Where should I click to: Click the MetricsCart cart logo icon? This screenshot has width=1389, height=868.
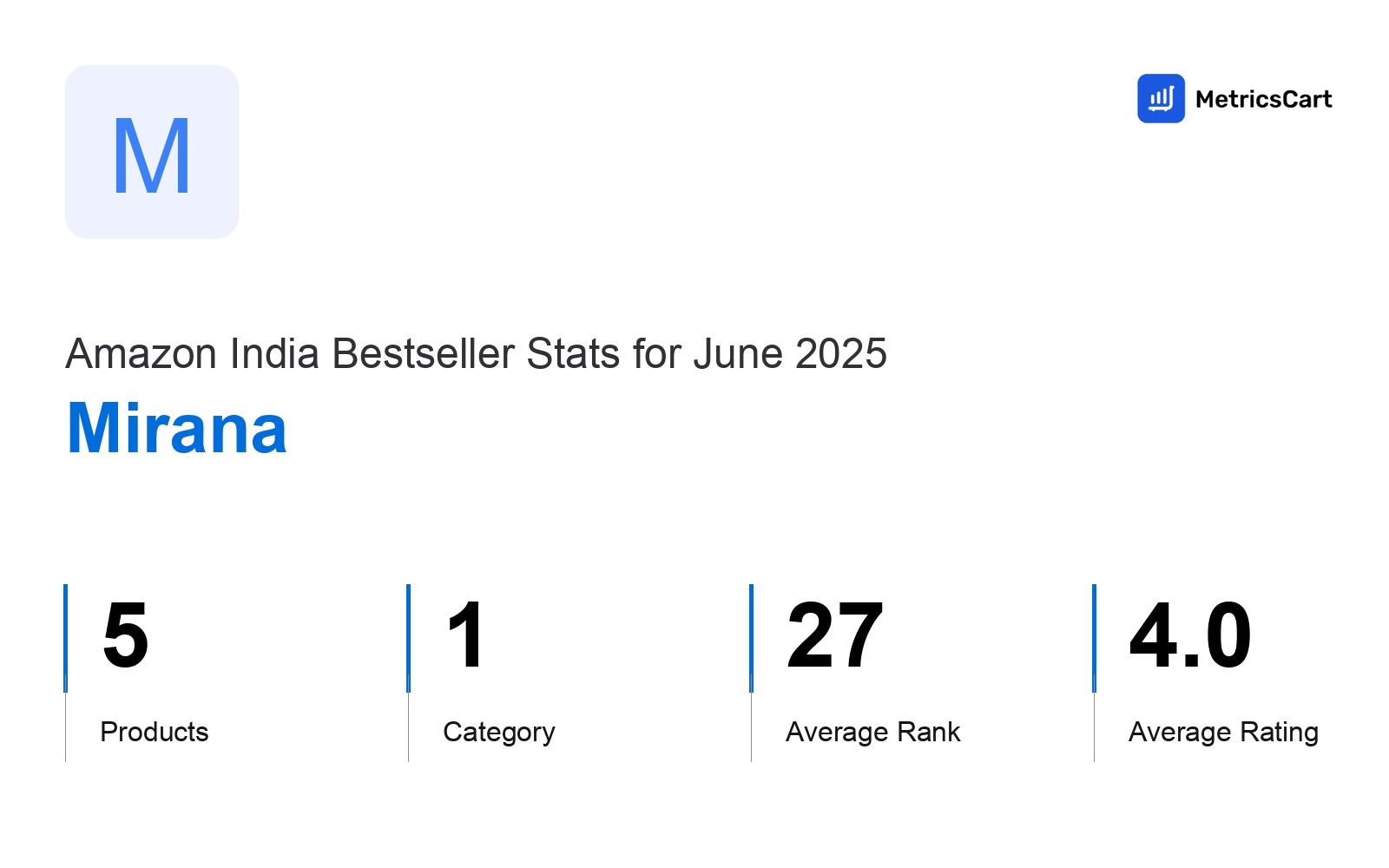point(1161,98)
